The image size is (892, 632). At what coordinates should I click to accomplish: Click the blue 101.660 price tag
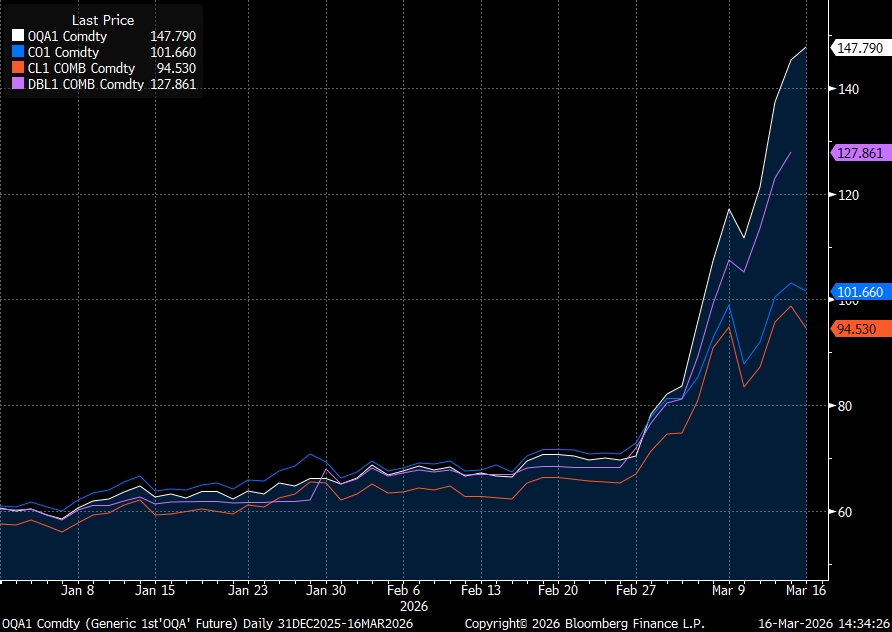[860, 292]
